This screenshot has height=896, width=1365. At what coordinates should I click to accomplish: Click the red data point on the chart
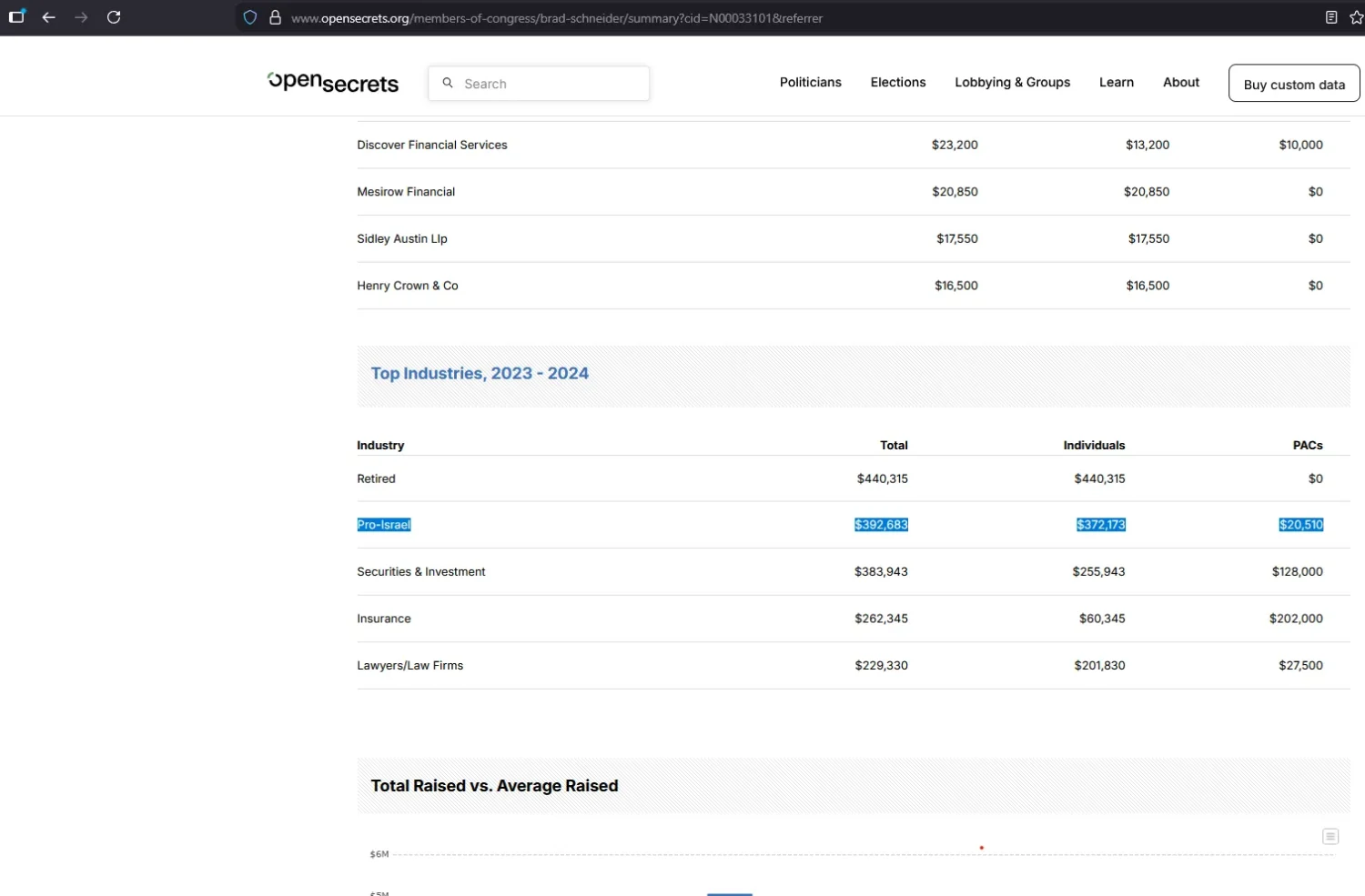click(x=981, y=848)
